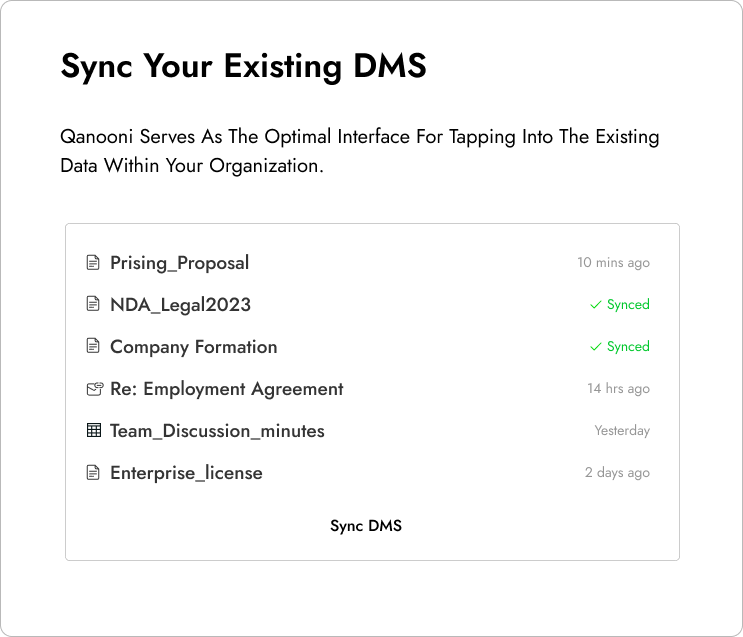Click the email icon for Employment Agreement
The image size is (743, 637).
pyautogui.click(x=95, y=389)
